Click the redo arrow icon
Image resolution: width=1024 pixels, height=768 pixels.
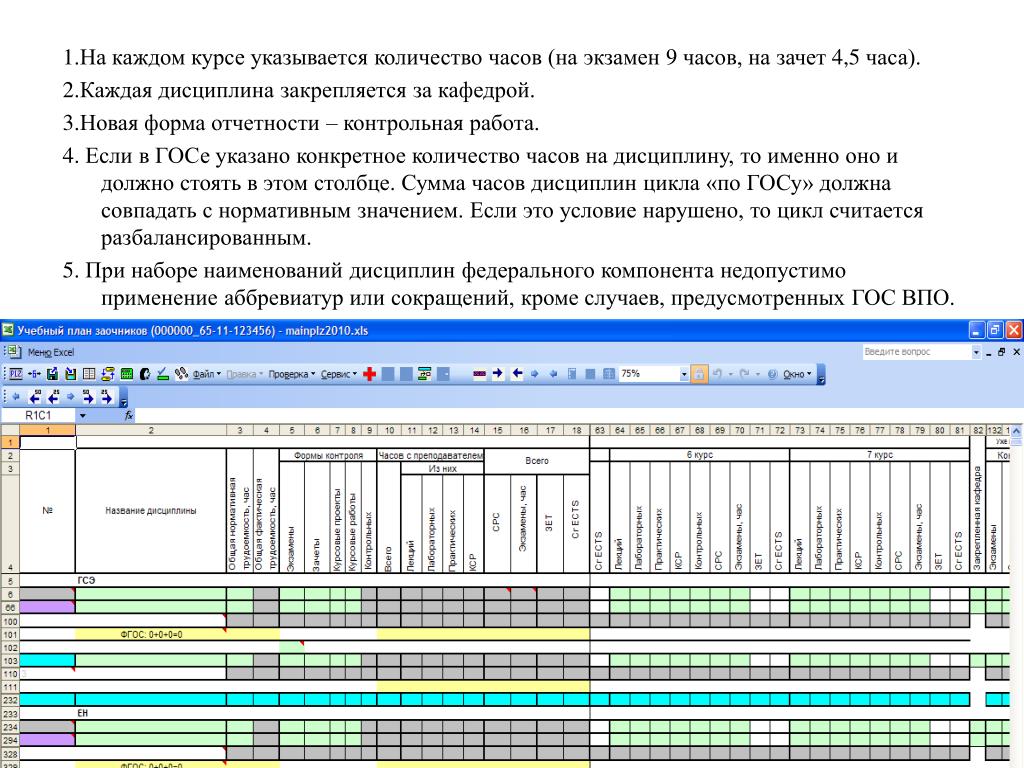744,374
